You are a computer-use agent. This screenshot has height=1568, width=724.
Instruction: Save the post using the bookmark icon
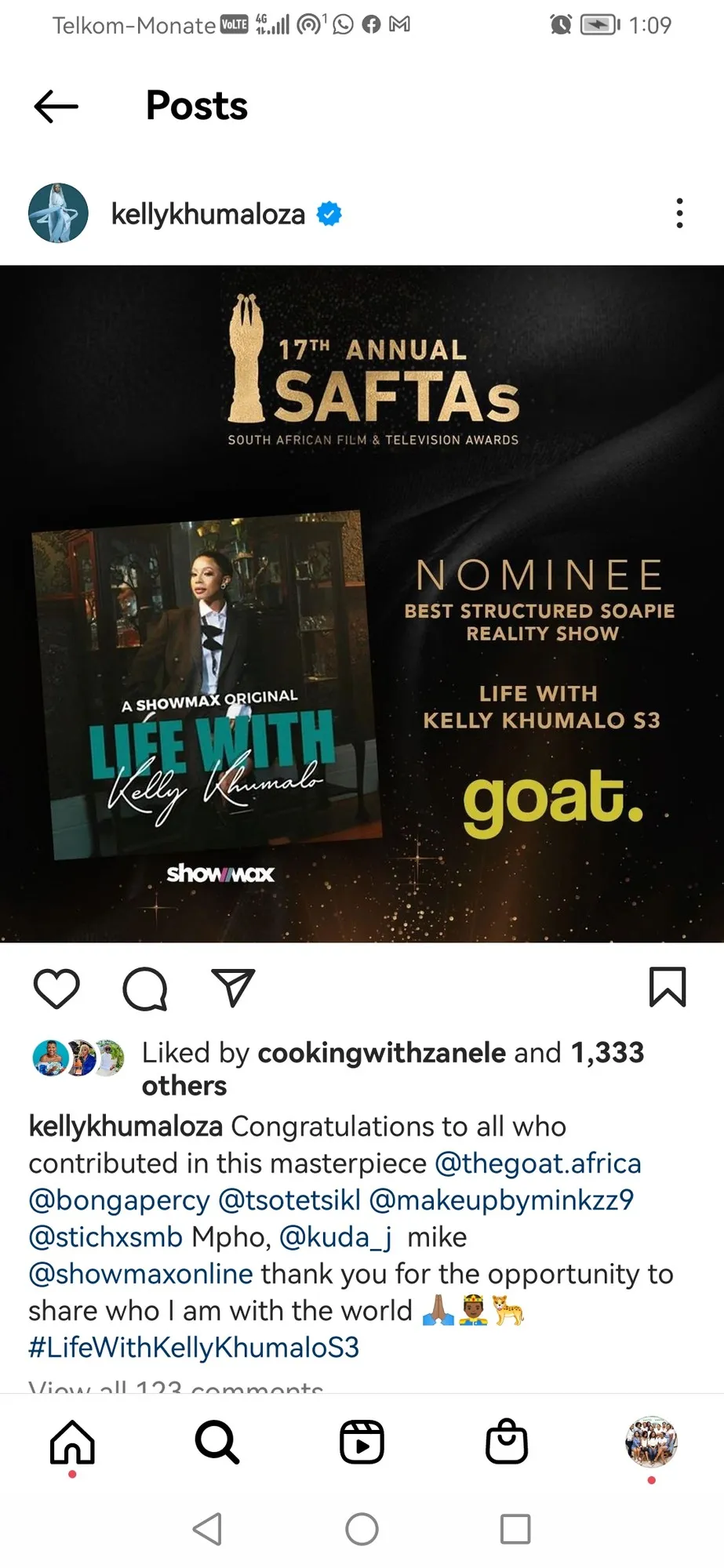pyautogui.click(x=668, y=987)
